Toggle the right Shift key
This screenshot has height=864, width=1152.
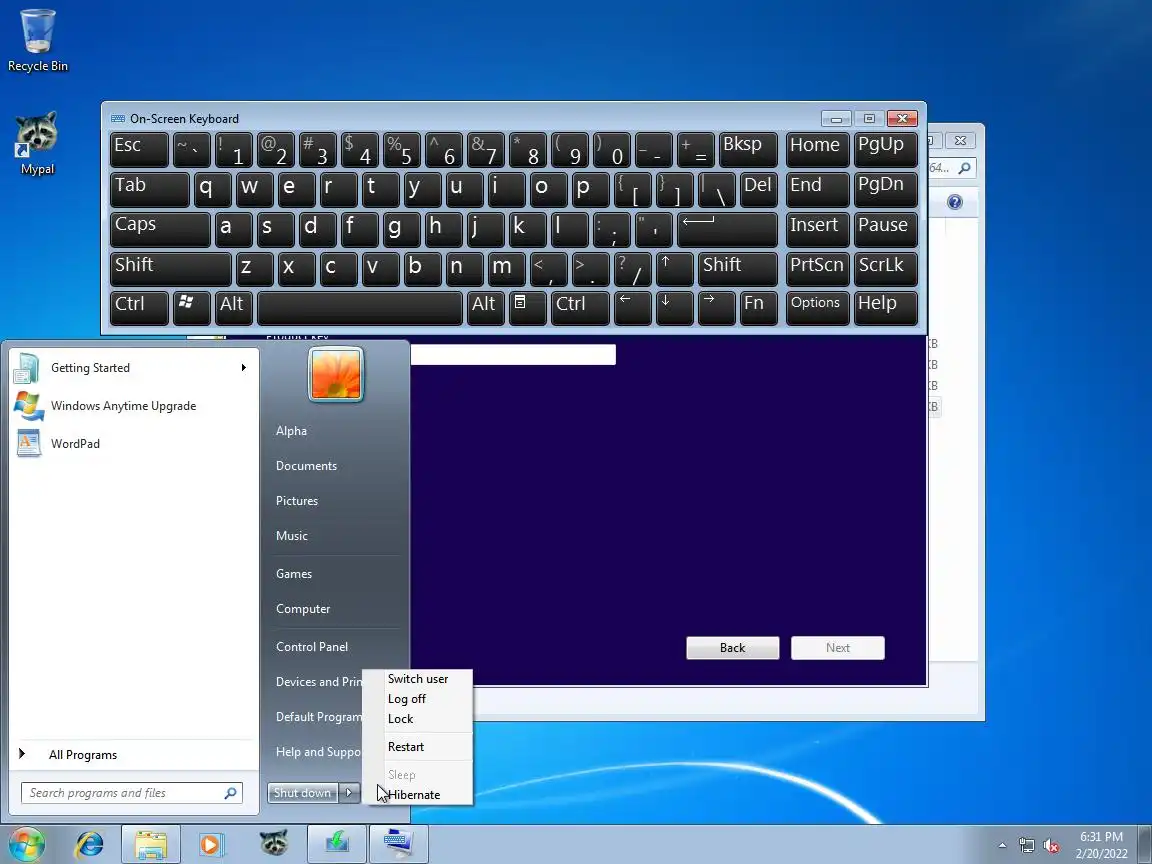(738, 268)
